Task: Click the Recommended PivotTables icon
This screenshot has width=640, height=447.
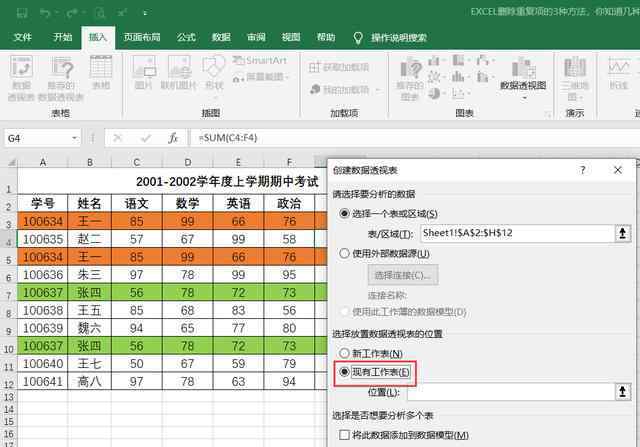Action: [x=62, y=79]
